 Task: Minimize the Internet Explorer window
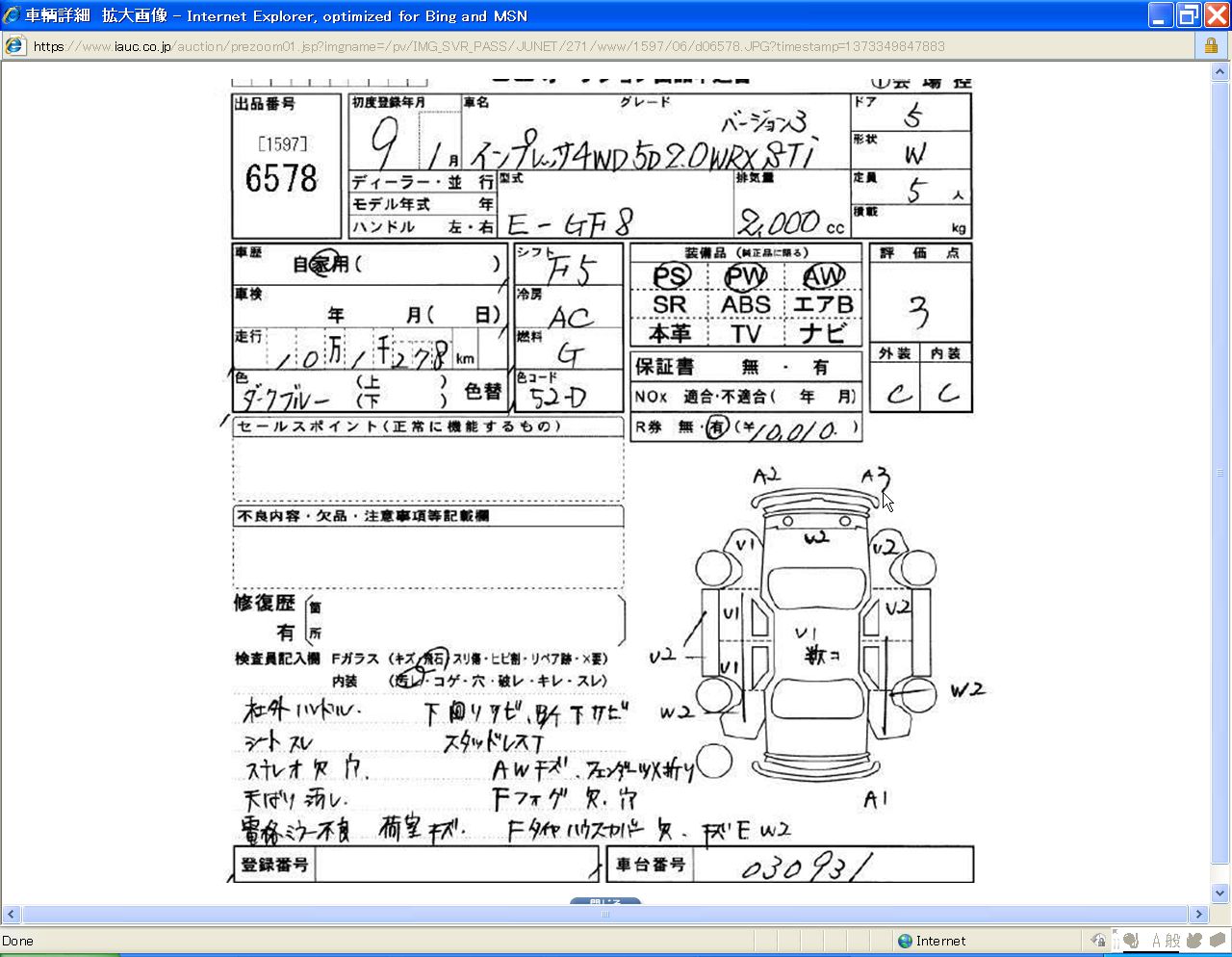pyautogui.click(x=1162, y=15)
